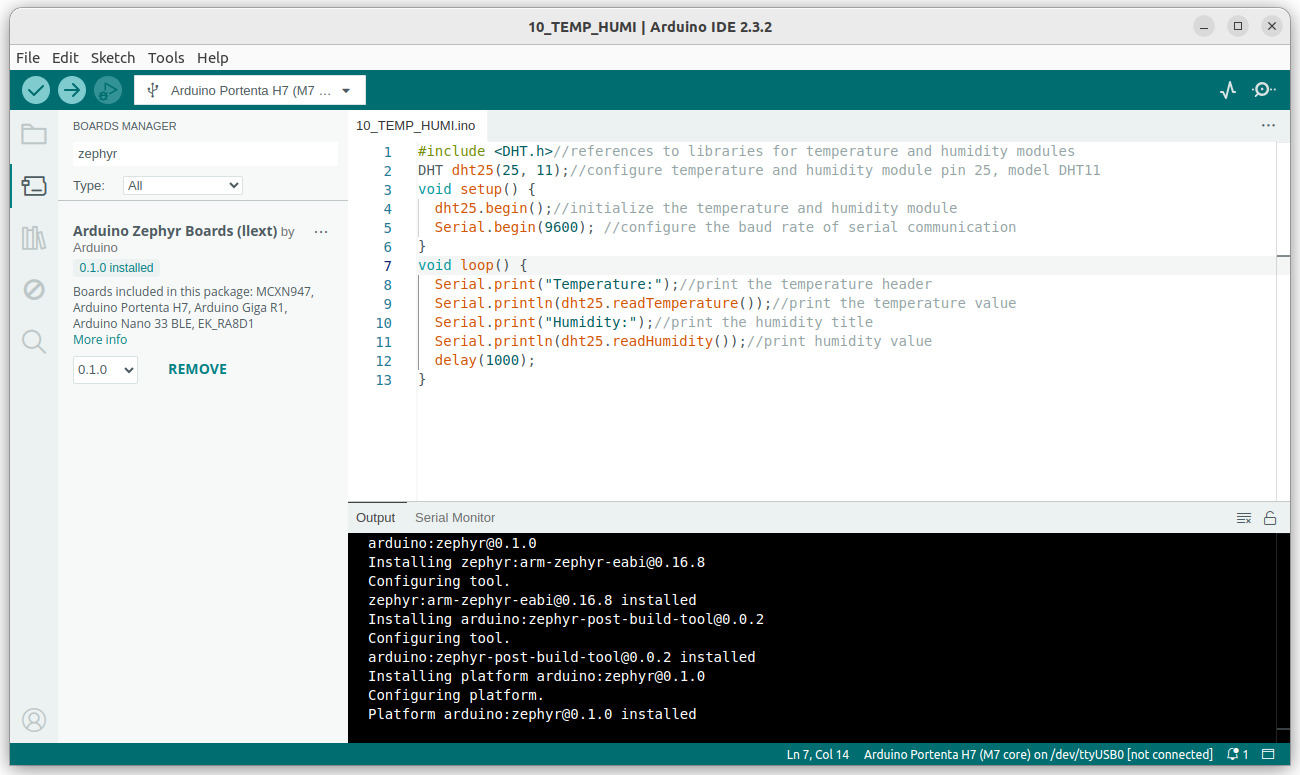Open the board selector dropdown
Image resolution: width=1300 pixels, height=775 pixels.
[250, 90]
